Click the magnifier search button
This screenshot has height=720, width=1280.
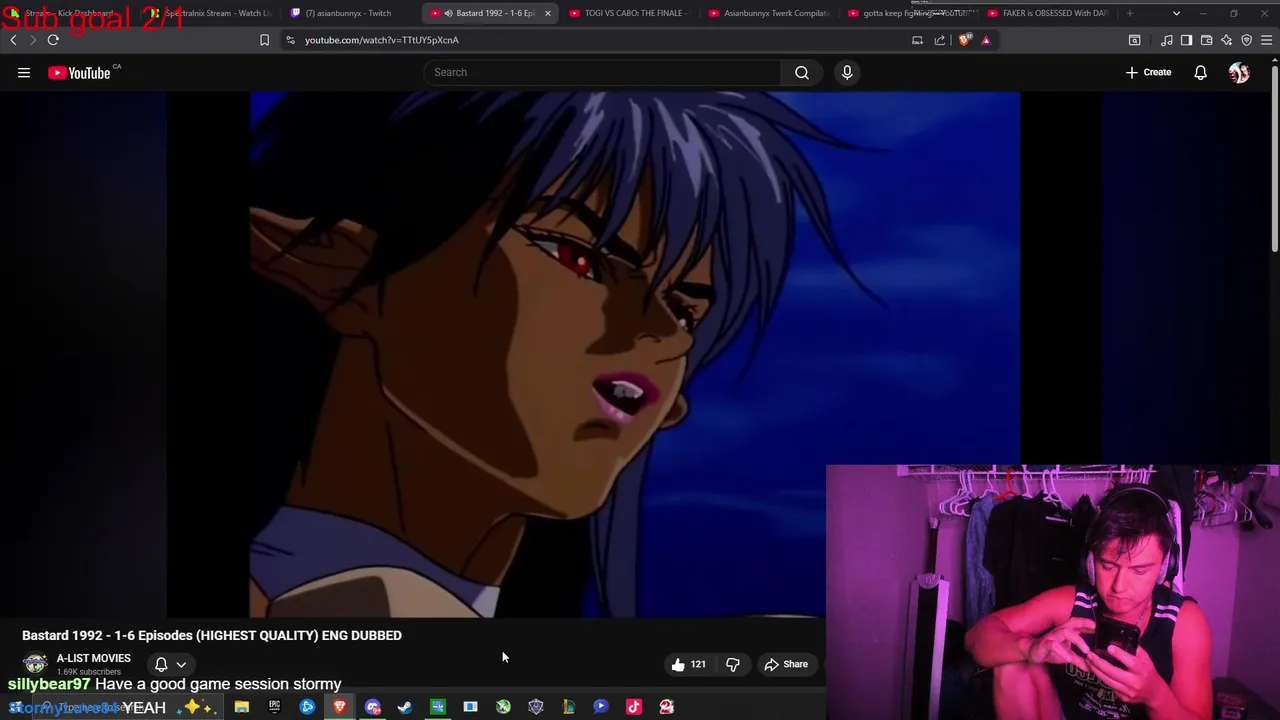[x=802, y=72]
